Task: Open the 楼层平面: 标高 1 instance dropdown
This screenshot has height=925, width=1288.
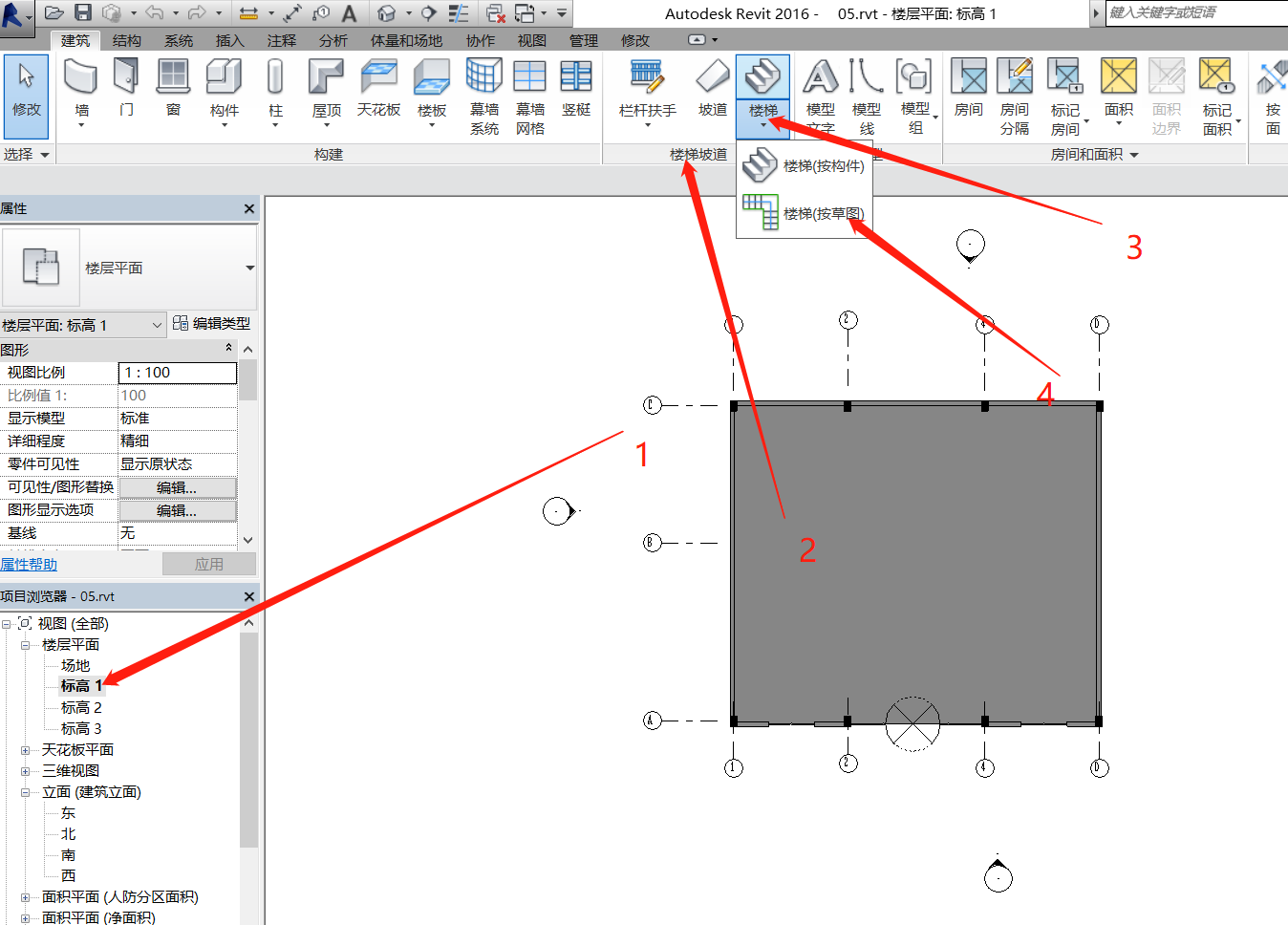Action: pyautogui.click(x=157, y=325)
